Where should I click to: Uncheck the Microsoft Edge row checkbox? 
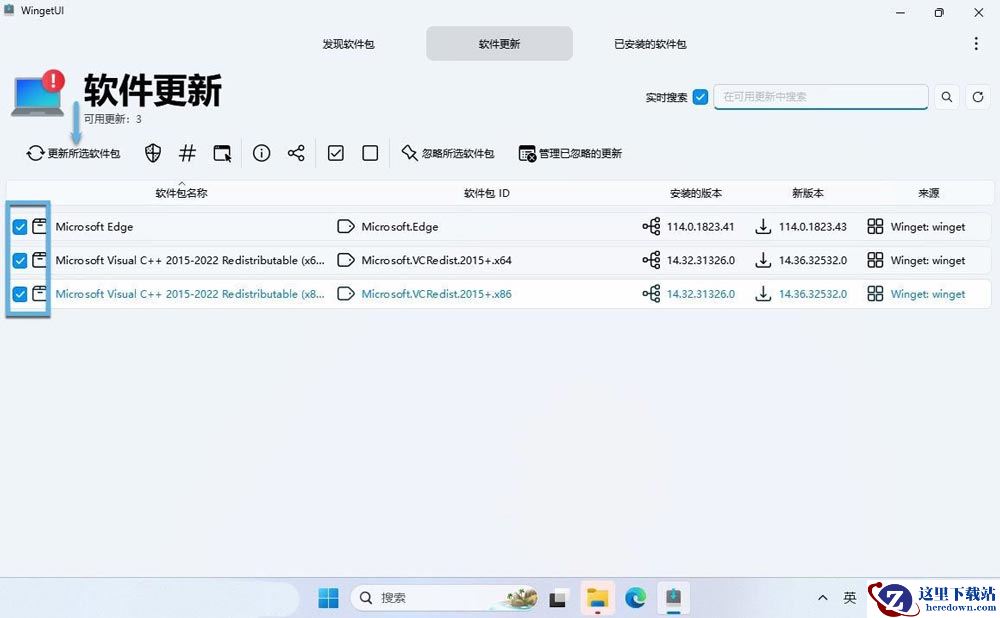(x=20, y=226)
